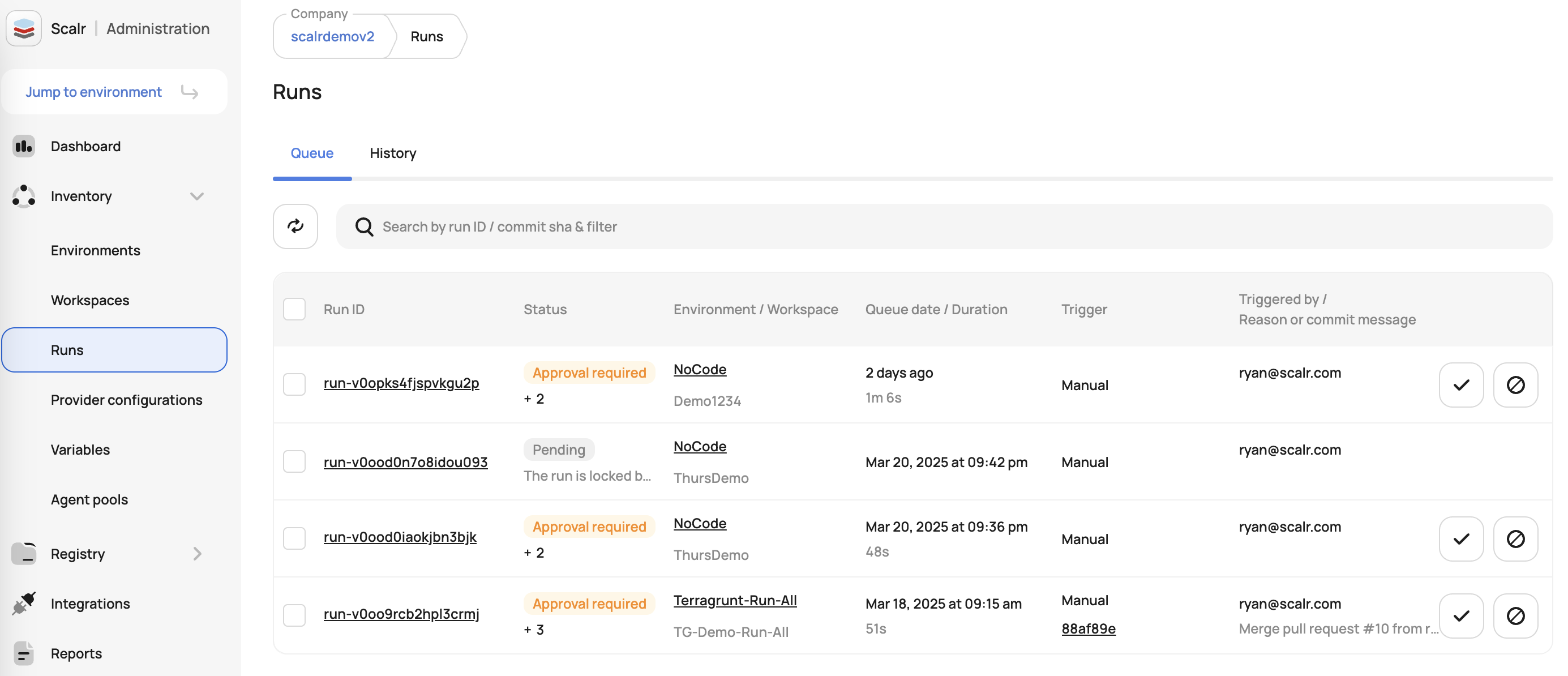Viewport: 1568px width, 676px height.
Task: Approve the Terragrunt-Run-All run with checkmark
Action: click(x=1461, y=616)
